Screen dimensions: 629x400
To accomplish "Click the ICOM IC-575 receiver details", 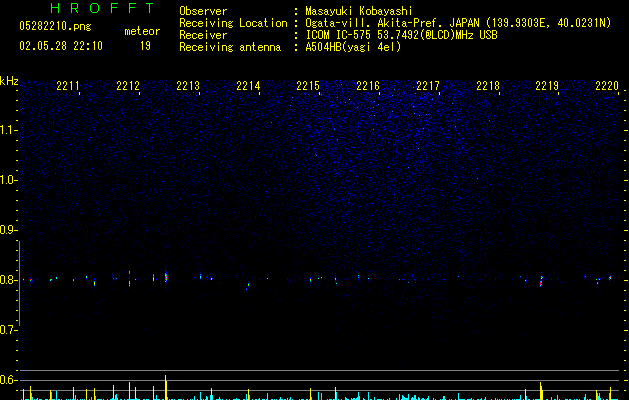I will pos(401,35).
